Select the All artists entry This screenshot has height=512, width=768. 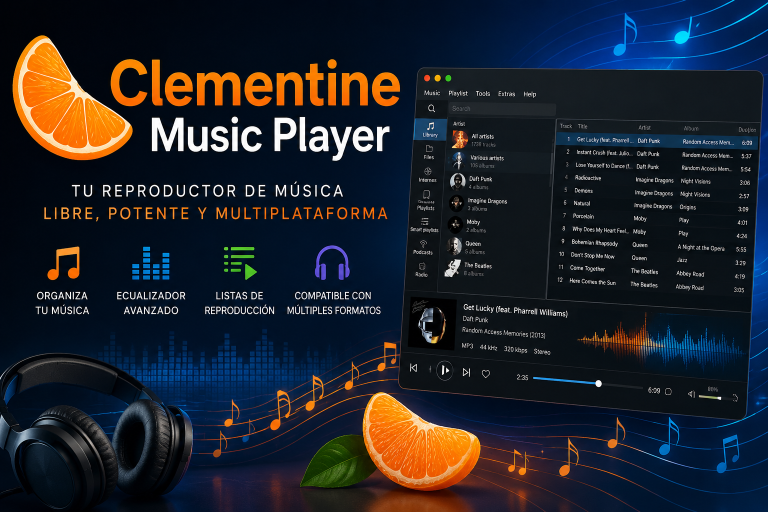tap(500, 140)
